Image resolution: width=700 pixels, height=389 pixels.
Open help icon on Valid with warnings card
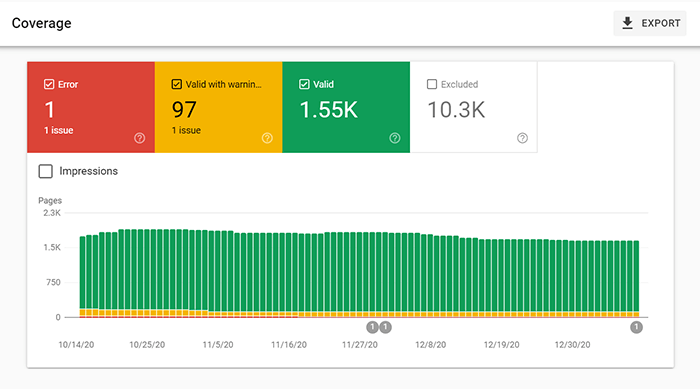(267, 138)
